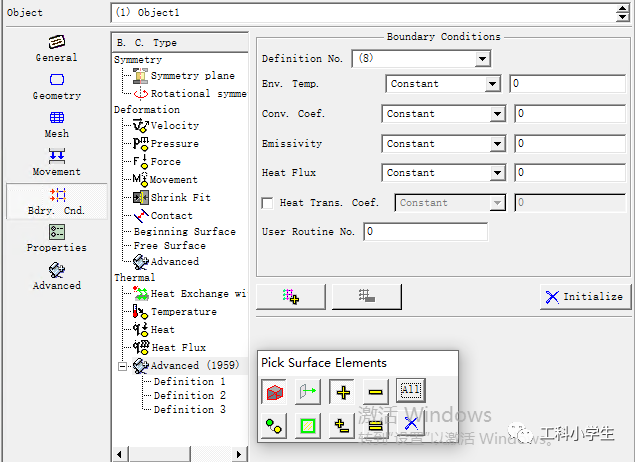Open Conv. Coef. type dropdown
635x462 pixels.
(497, 114)
